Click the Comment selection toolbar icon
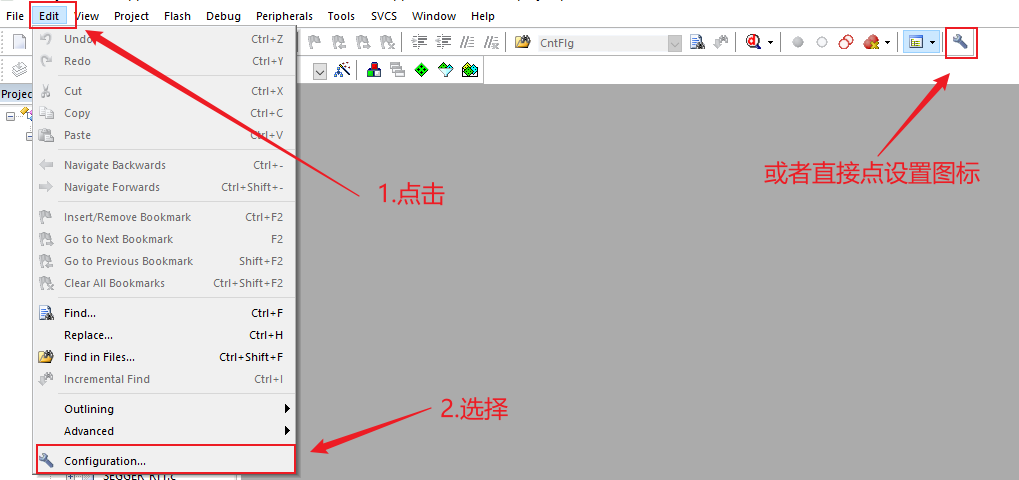The height and width of the screenshot is (480, 1019). pyautogui.click(x=467, y=42)
